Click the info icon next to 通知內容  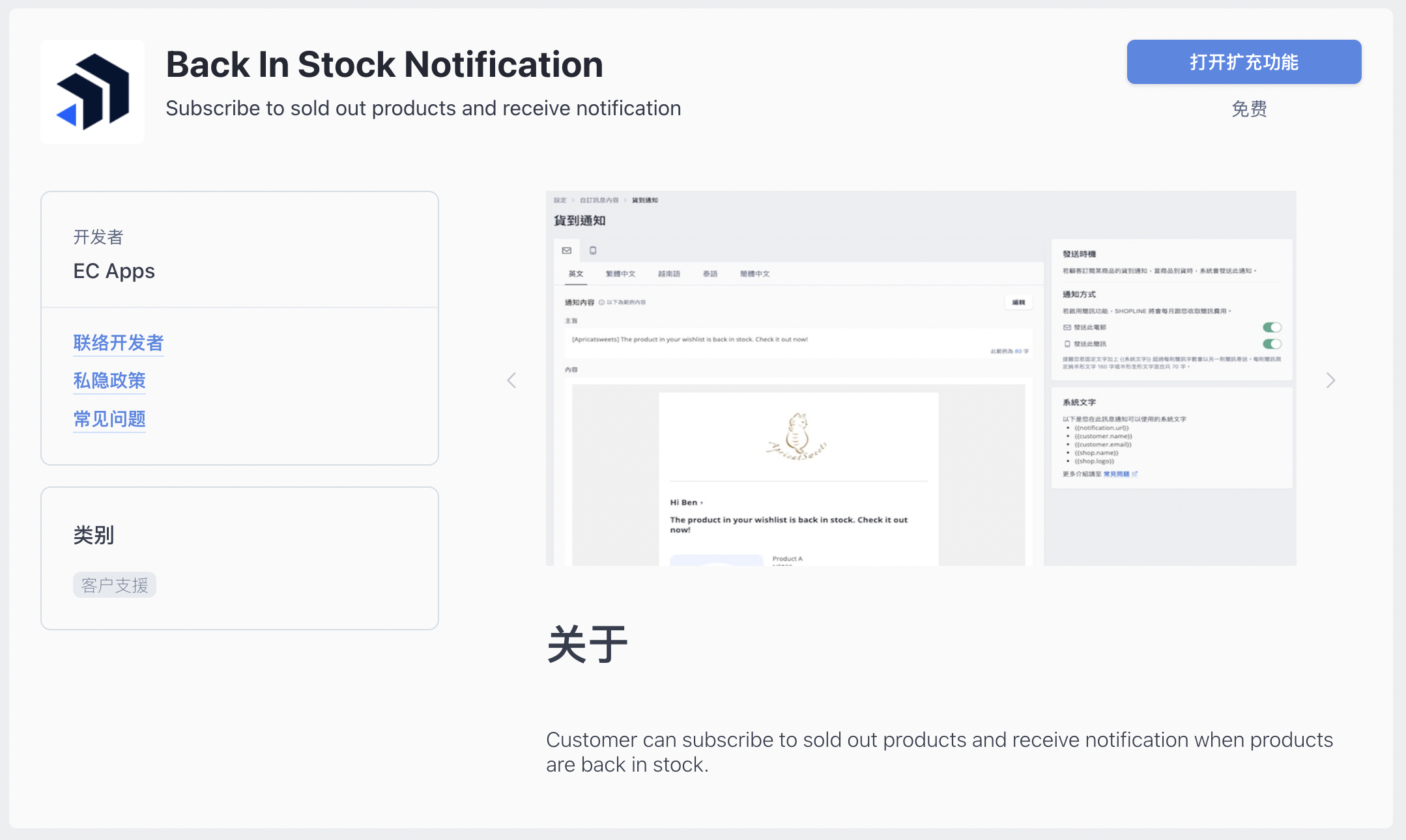click(601, 302)
